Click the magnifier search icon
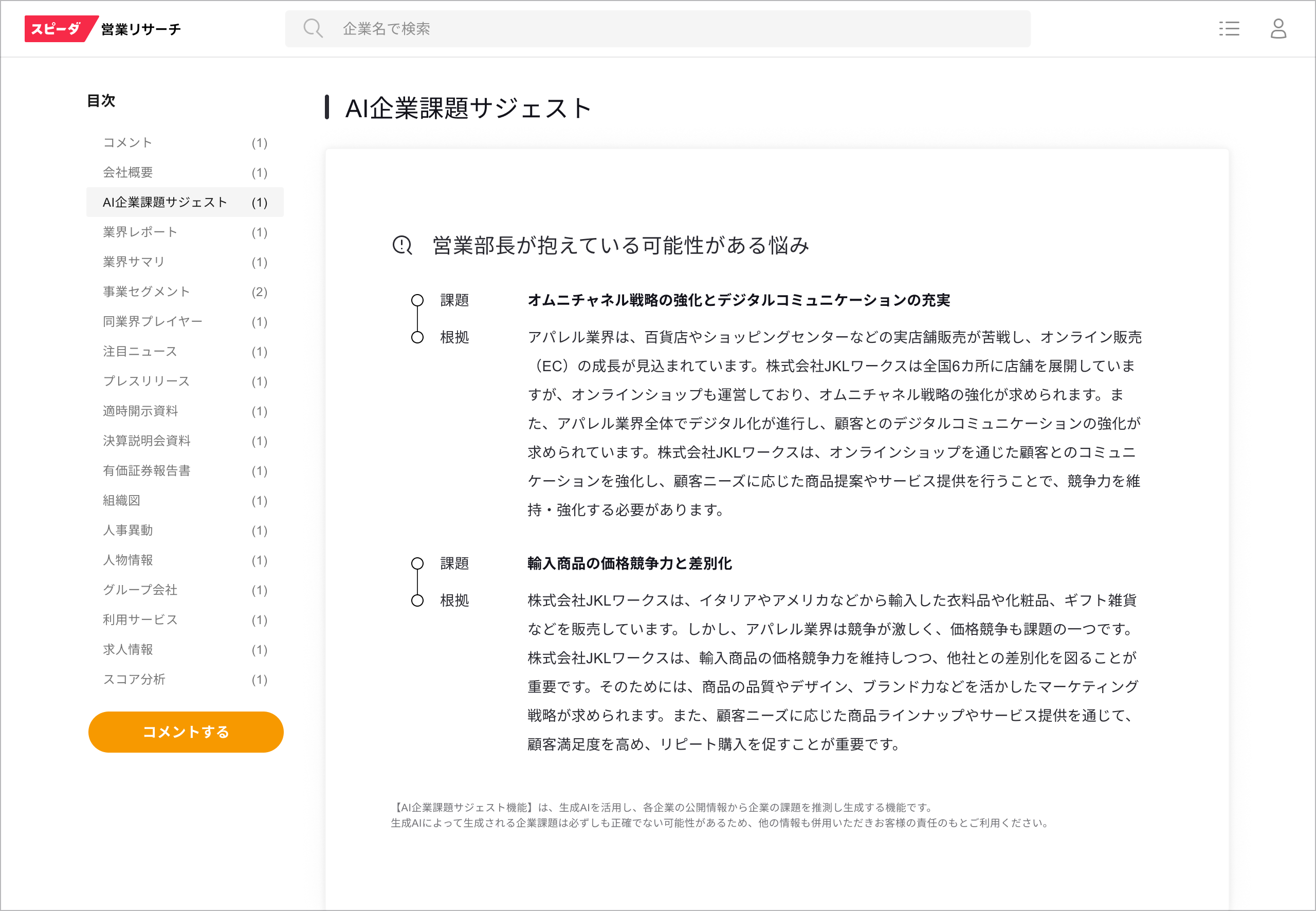 313,29
